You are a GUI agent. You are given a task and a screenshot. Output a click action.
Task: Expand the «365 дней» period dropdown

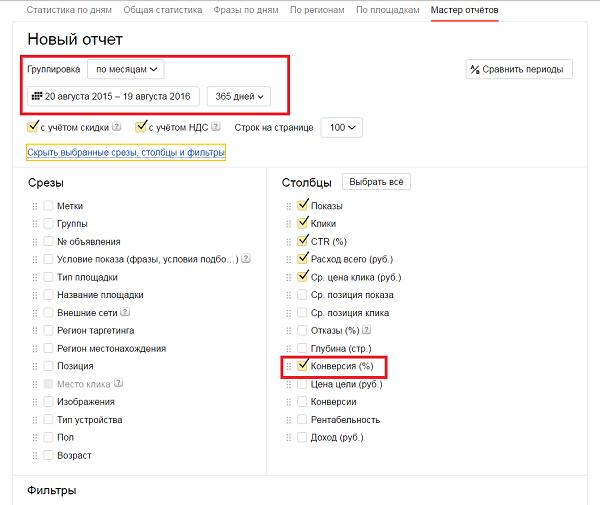pyautogui.click(x=239, y=96)
